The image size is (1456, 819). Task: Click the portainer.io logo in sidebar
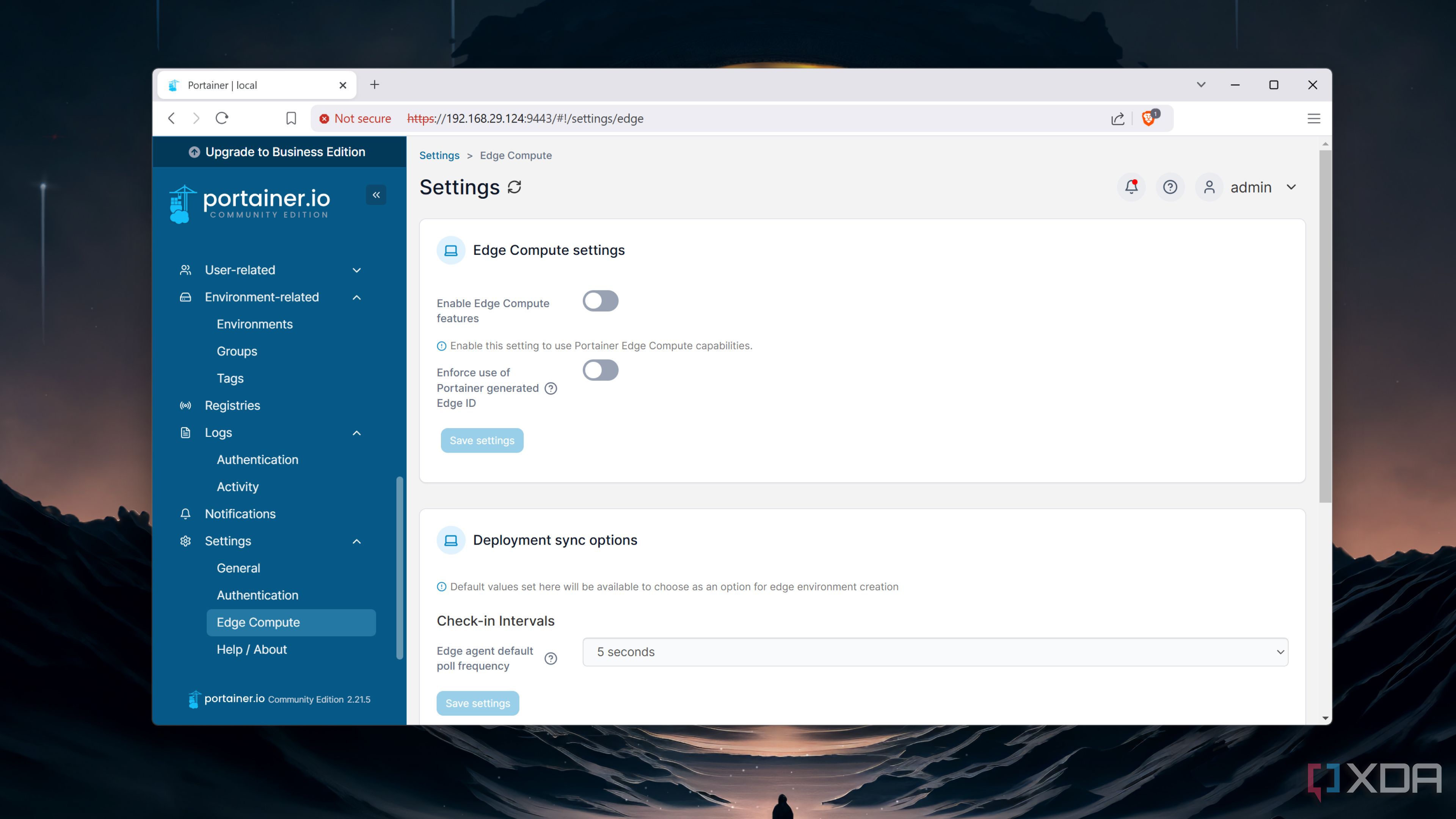coord(249,204)
